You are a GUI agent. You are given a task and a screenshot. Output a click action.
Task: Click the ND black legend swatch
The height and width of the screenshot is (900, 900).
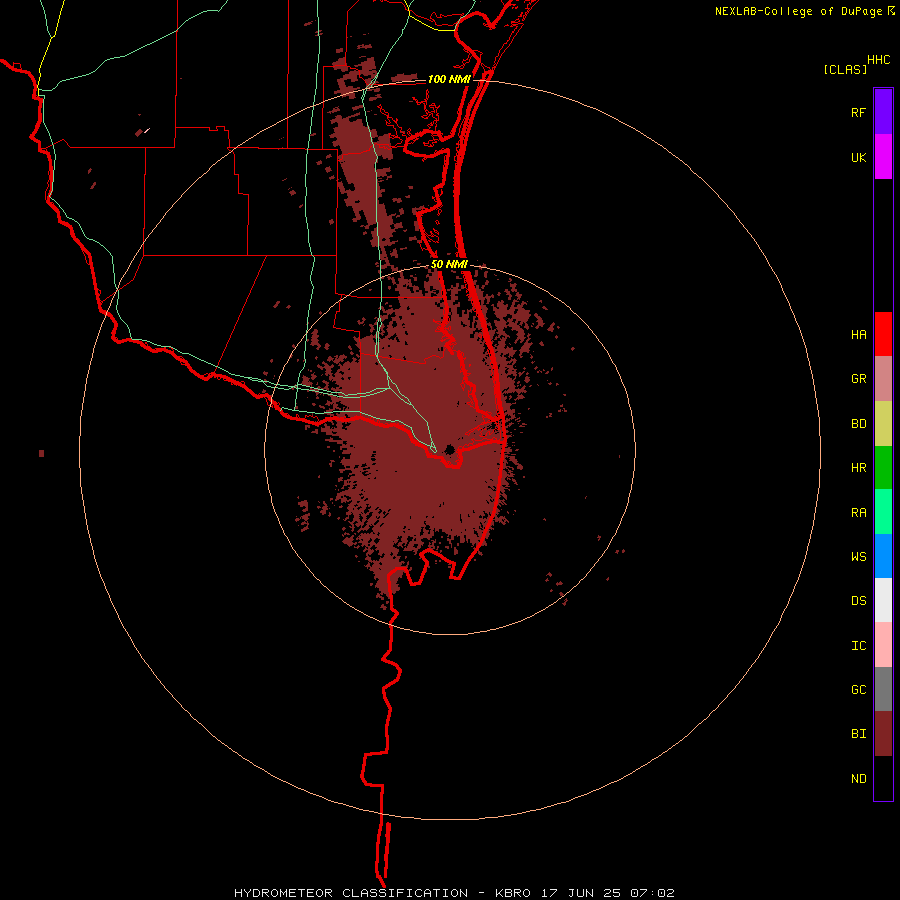[x=883, y=778]
